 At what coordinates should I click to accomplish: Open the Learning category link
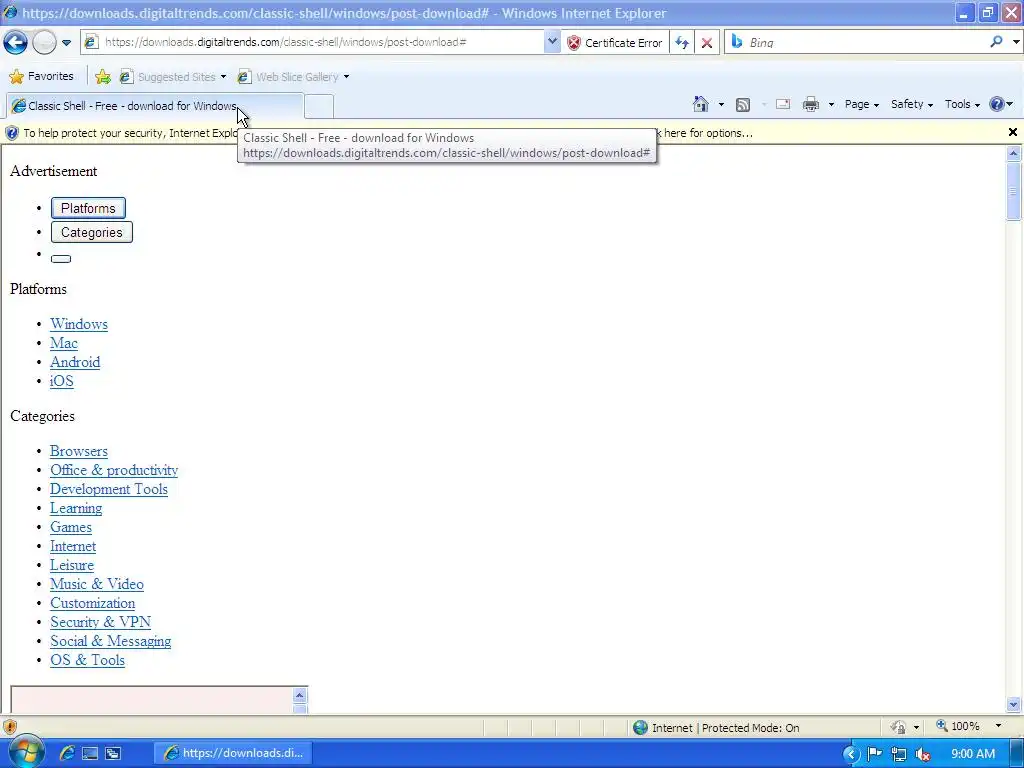pyautogui.click(x=76, y=508)
